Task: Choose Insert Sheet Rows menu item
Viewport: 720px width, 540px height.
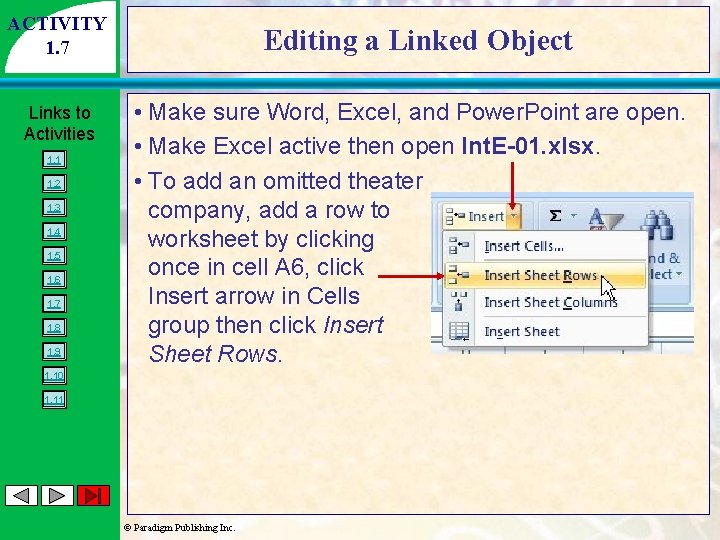Action: 545,275
